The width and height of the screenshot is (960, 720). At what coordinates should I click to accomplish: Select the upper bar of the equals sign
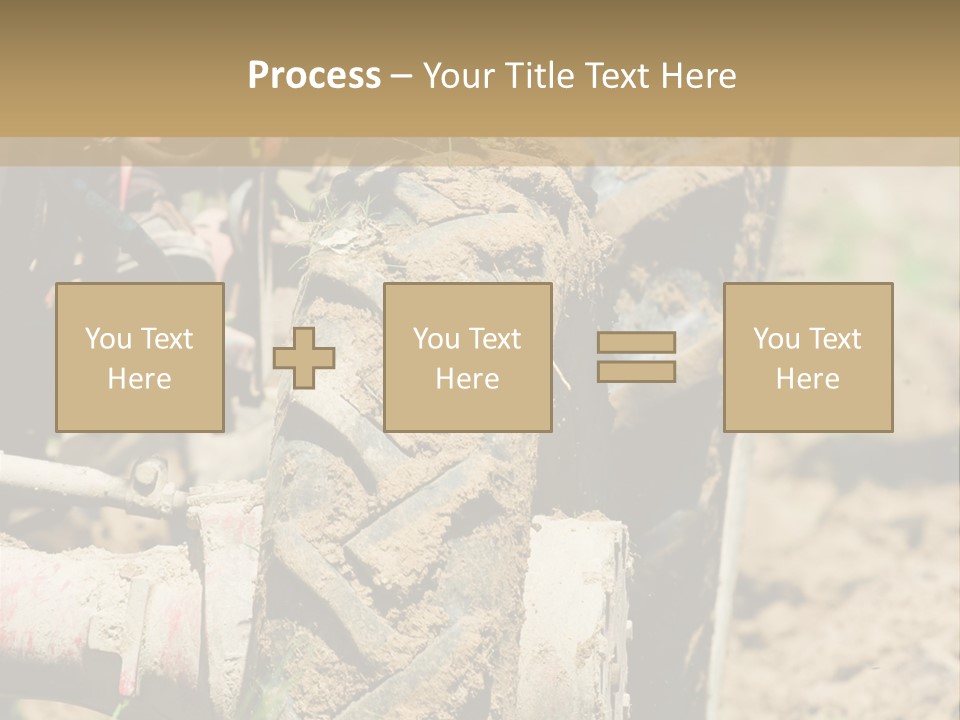click(x=636, y=342)
